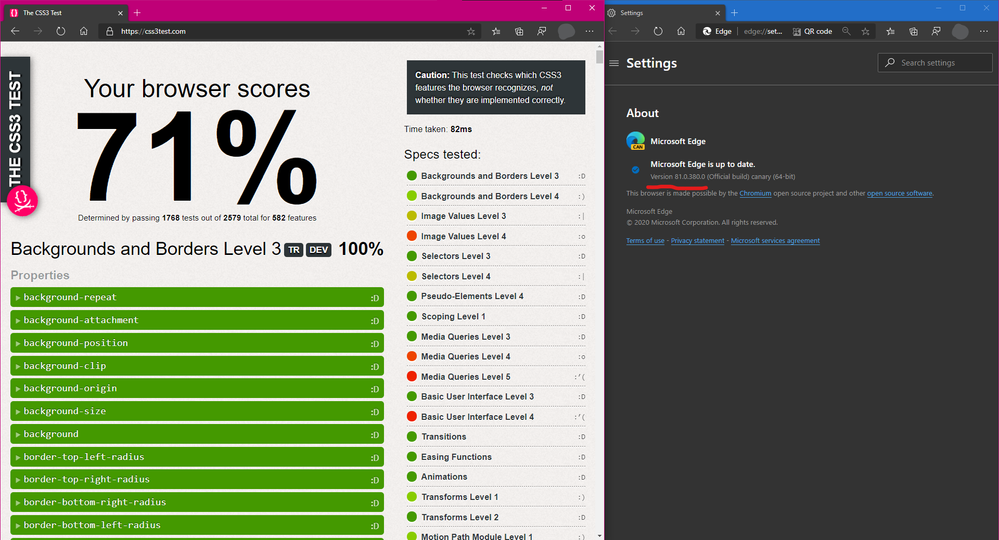Jump to Animations spec in list
Viewport: 999px width, 540px height.
point(444,477)
